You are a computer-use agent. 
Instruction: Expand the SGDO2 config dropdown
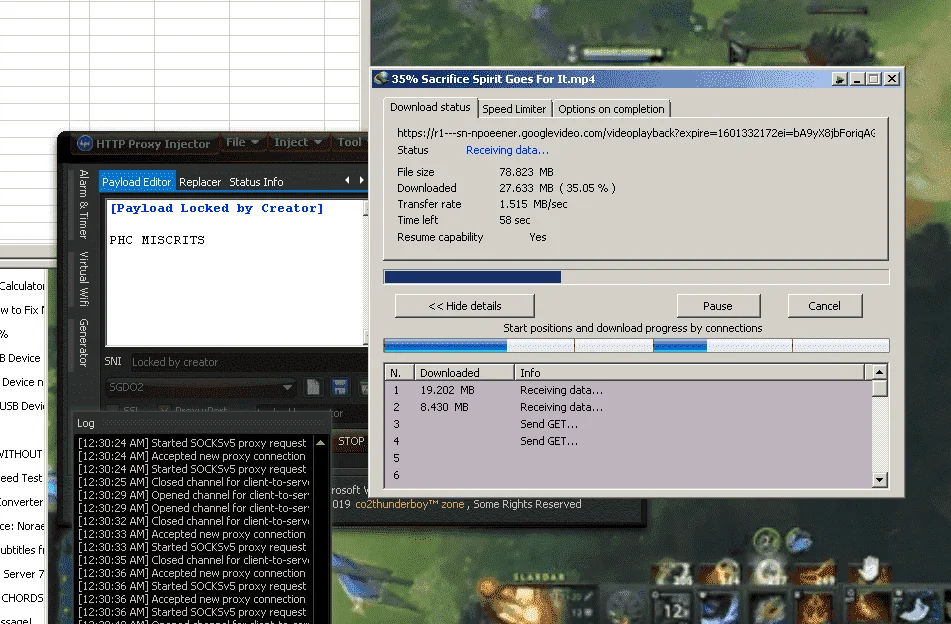pos(287,387)
